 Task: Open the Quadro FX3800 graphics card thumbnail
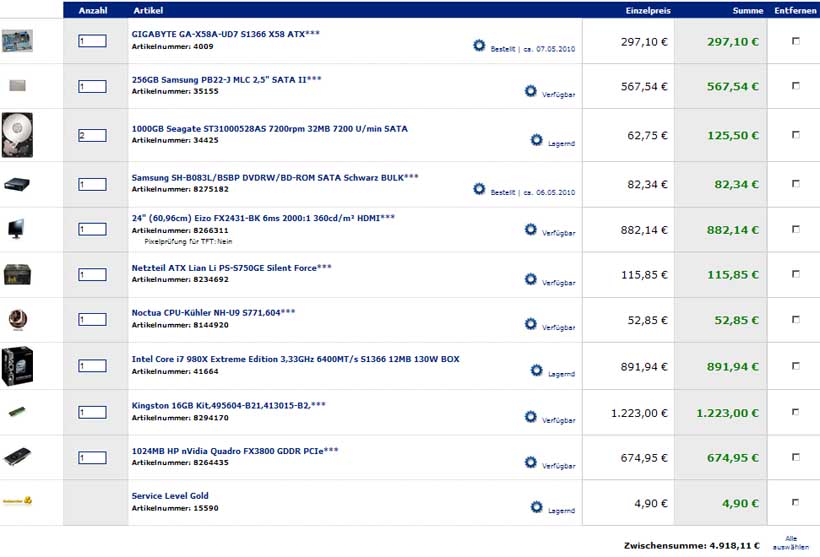17,457
